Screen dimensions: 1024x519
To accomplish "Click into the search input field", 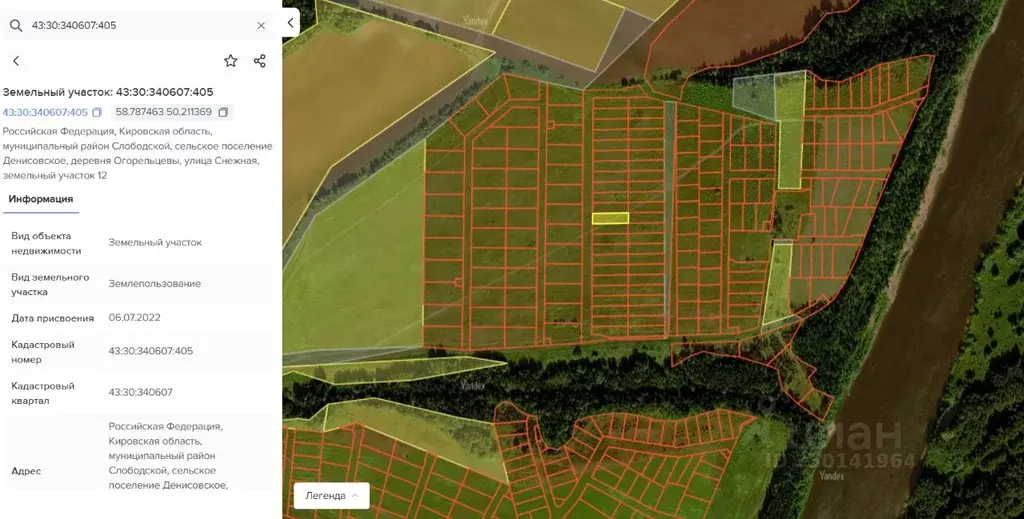I will coord(140,25).
